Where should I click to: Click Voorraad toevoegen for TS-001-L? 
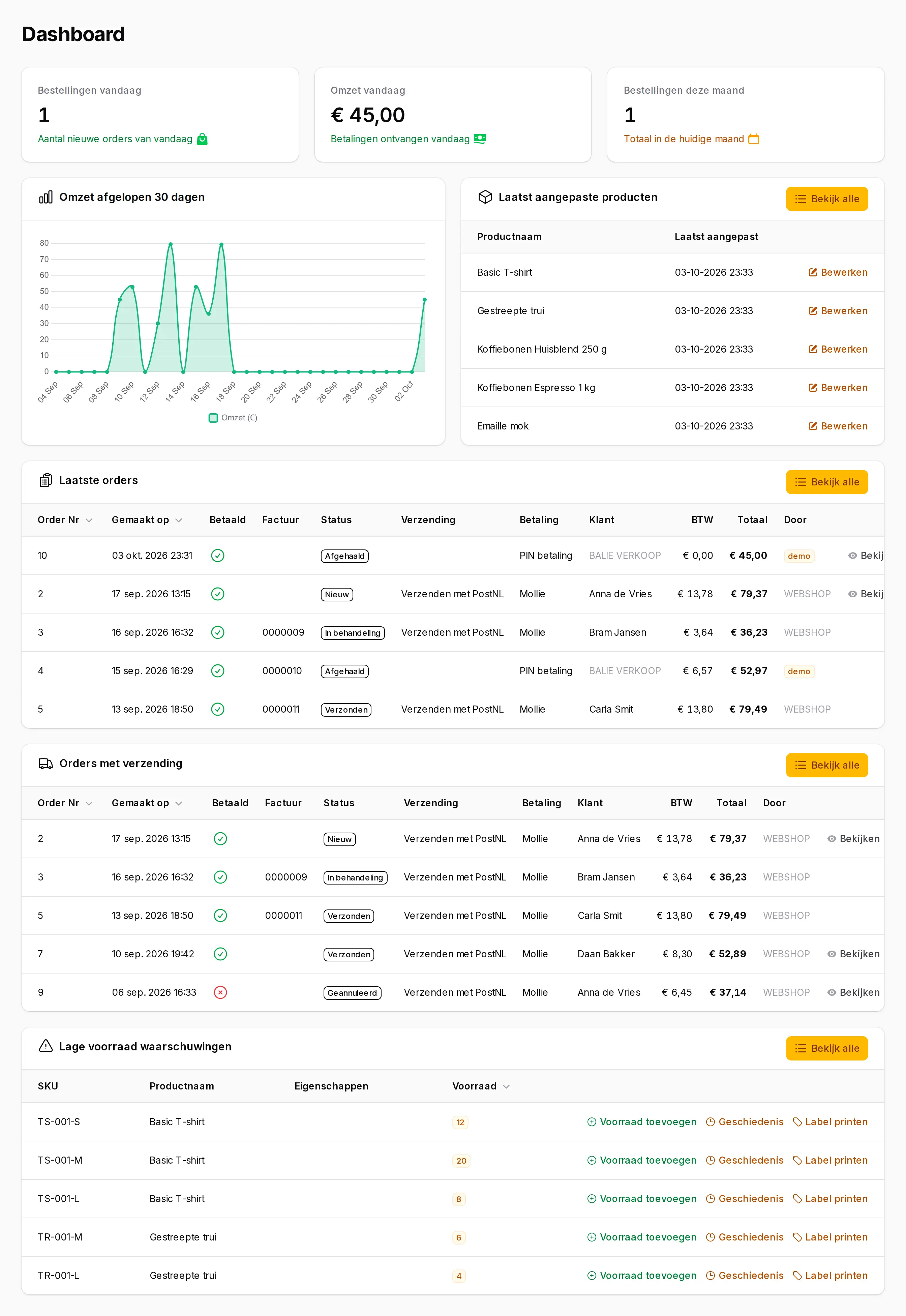pyautogui.click(x=641, y=1198)
